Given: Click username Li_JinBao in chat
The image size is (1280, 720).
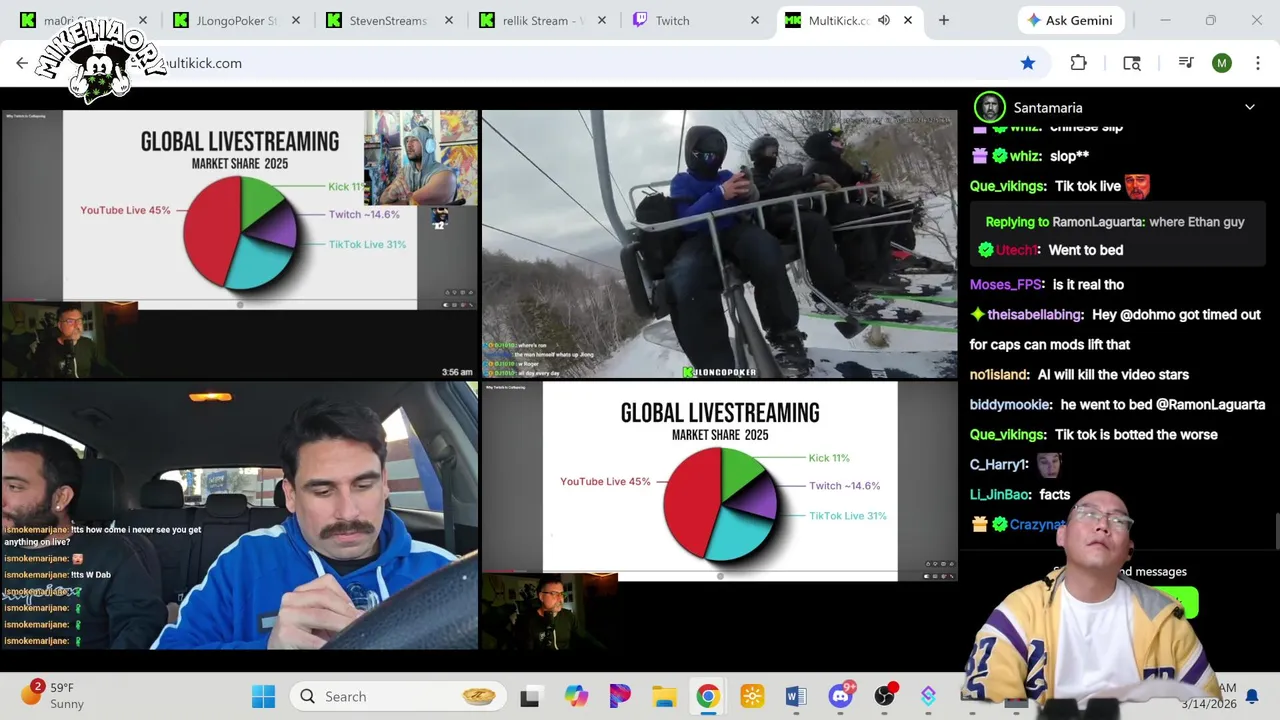Looking at the screenshot, I should (1000, 495).
